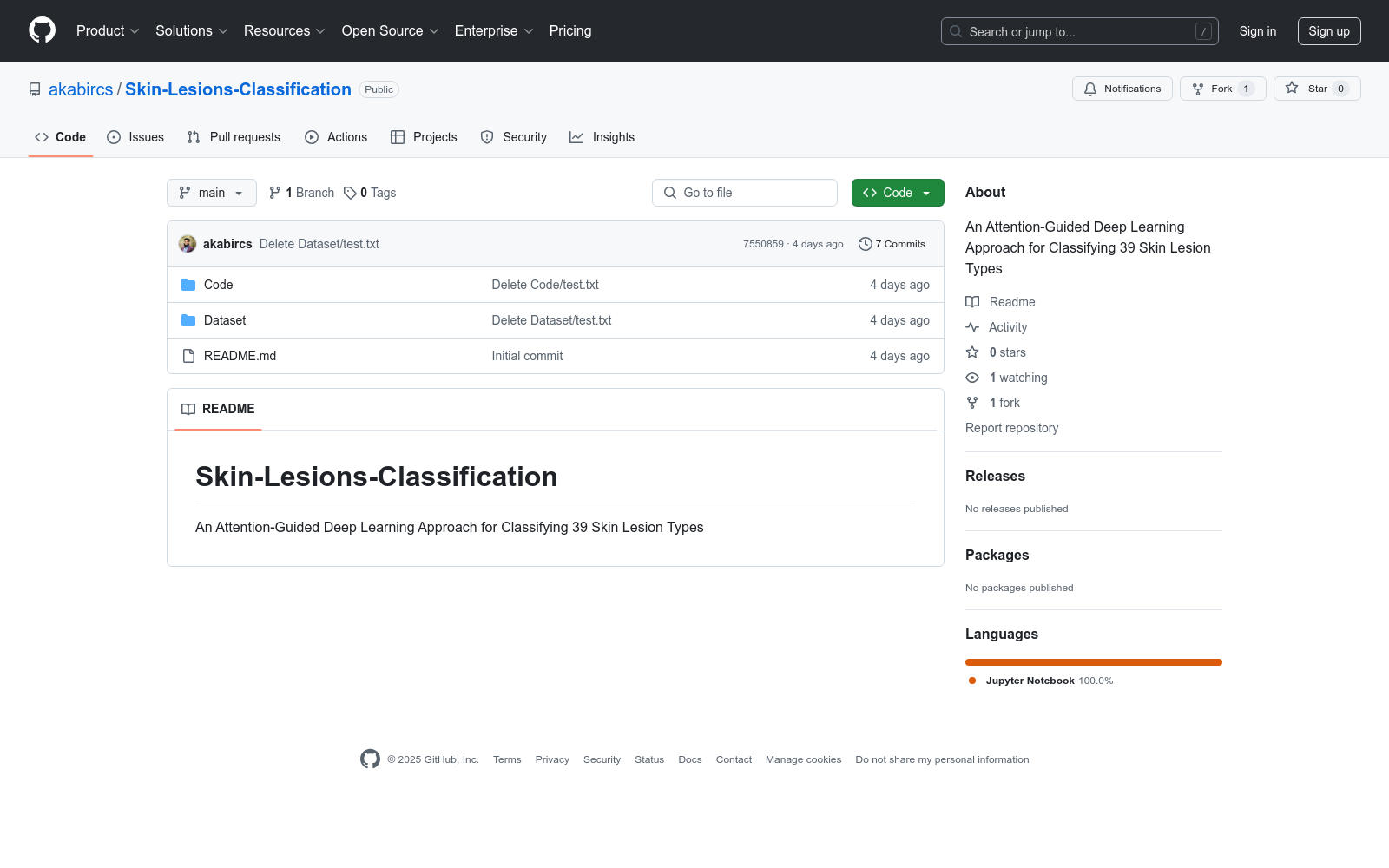Click the Pull requests icon
1389x868 pixels.
(194, 137)
